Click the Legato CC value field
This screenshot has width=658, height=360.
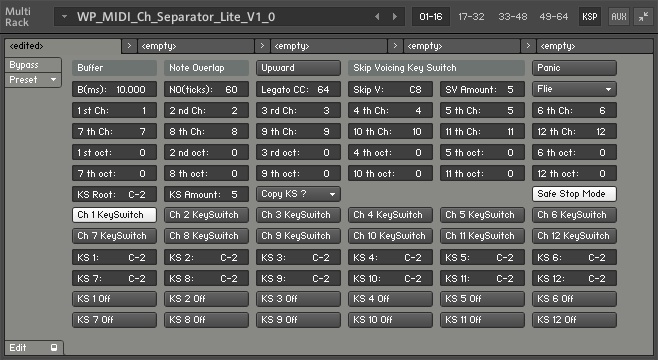[298, 89]
